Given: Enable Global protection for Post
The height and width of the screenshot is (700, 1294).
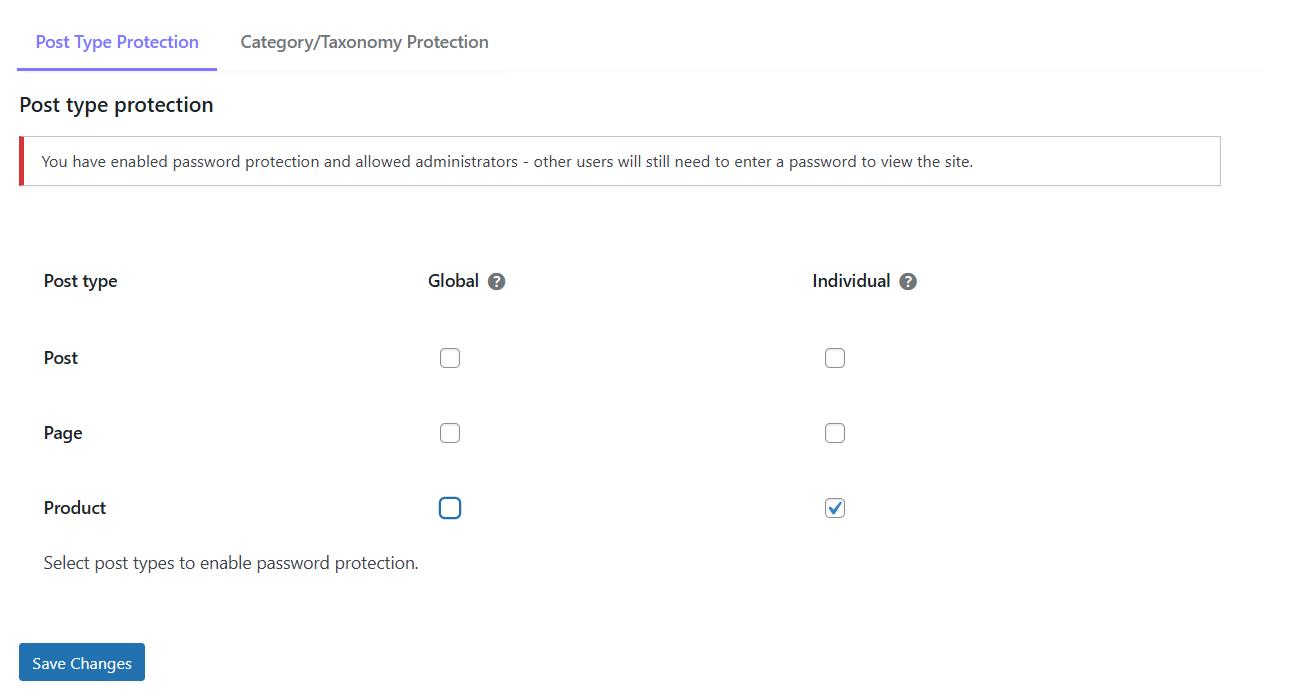Looking at the screenshot, I should [450, 357].
